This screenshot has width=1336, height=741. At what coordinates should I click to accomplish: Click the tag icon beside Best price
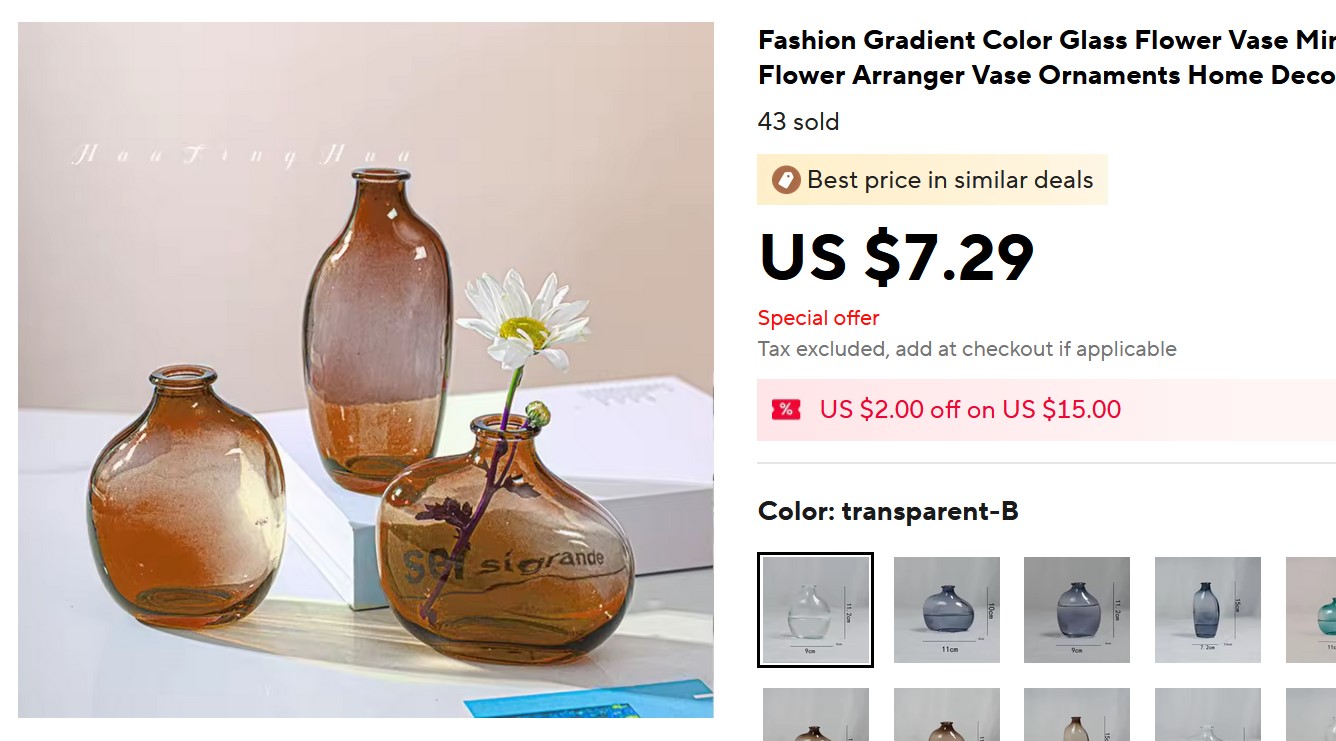[786, 180]
